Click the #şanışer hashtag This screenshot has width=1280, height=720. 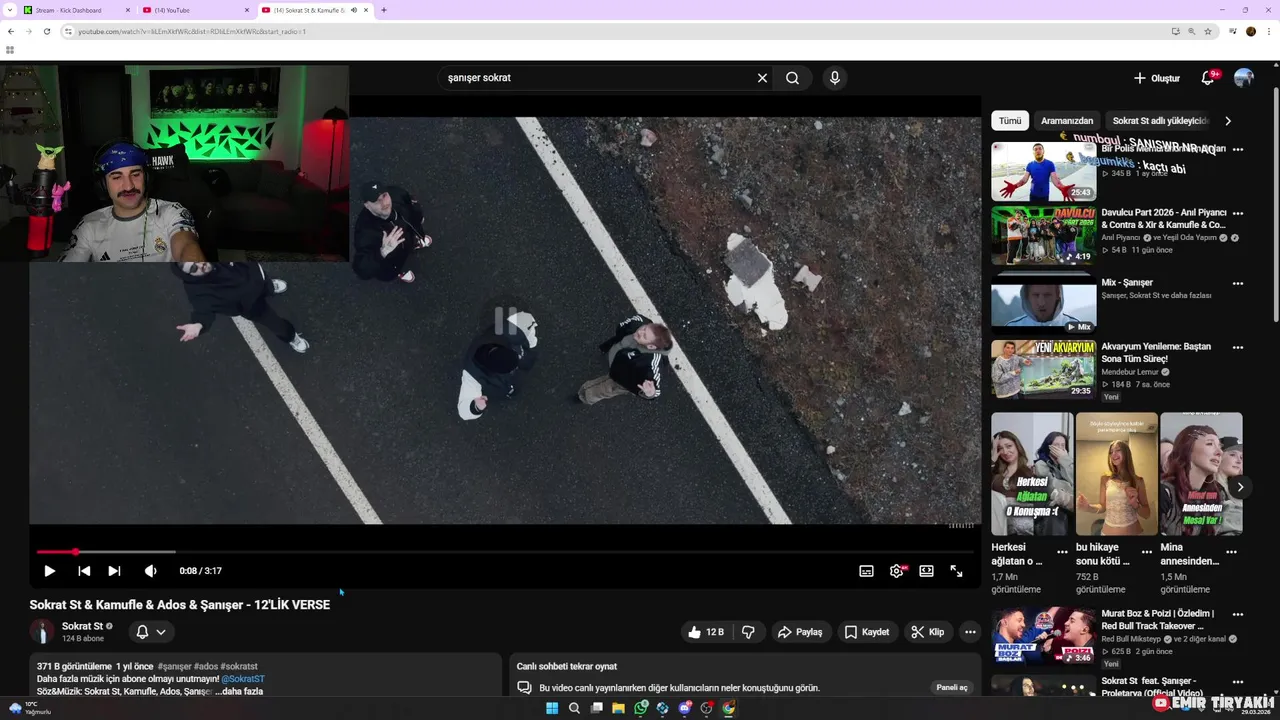[174, 666]
